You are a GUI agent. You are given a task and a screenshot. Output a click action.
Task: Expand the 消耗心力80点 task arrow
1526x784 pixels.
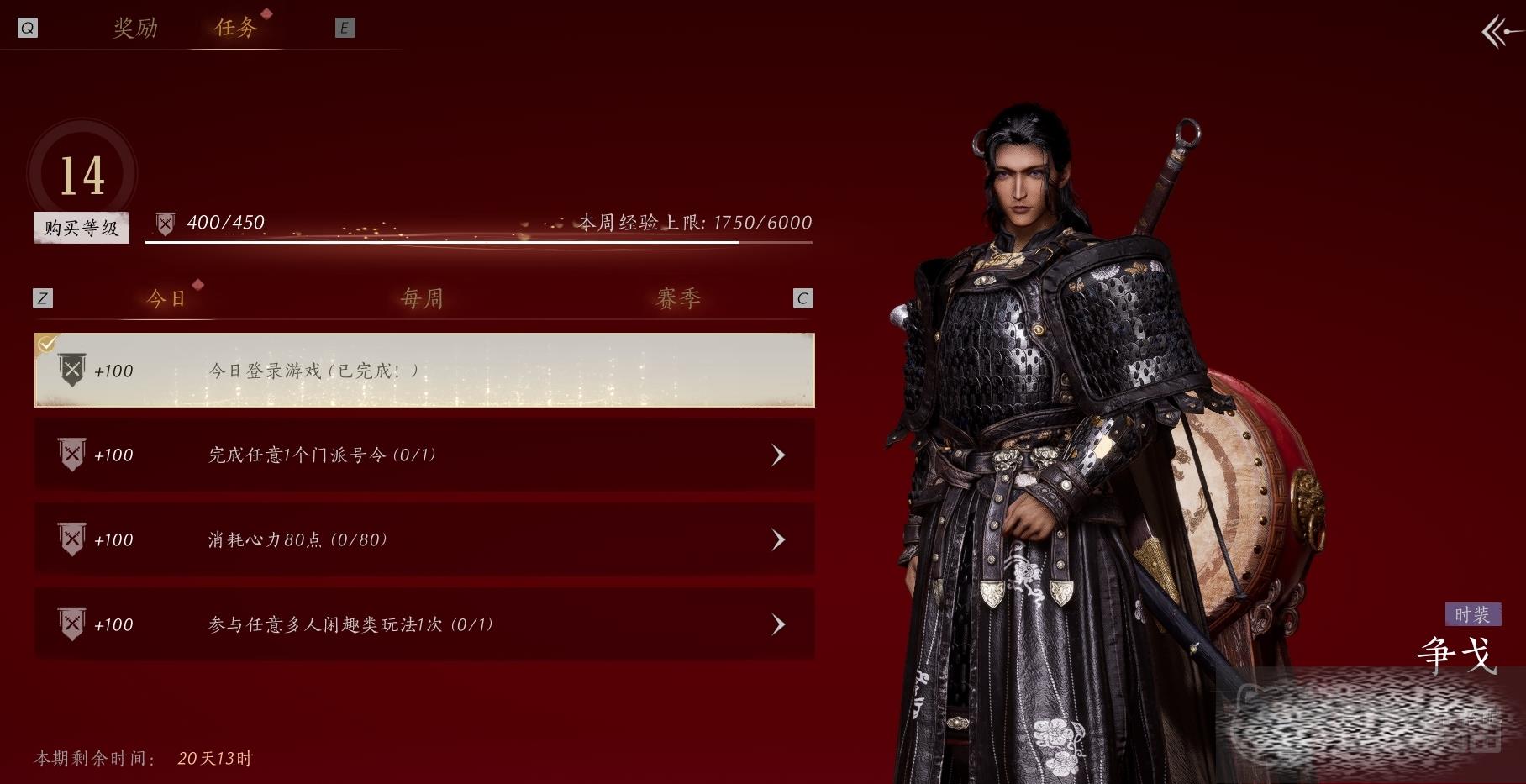pos(778,539)
